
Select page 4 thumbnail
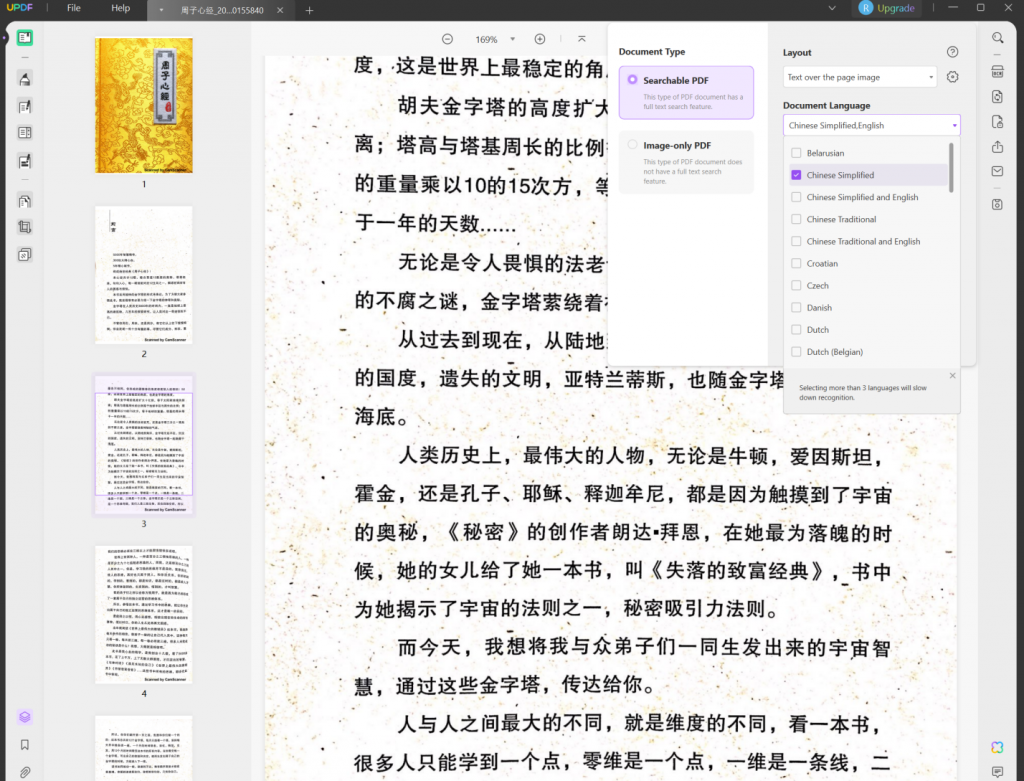[x=143, y=612]
